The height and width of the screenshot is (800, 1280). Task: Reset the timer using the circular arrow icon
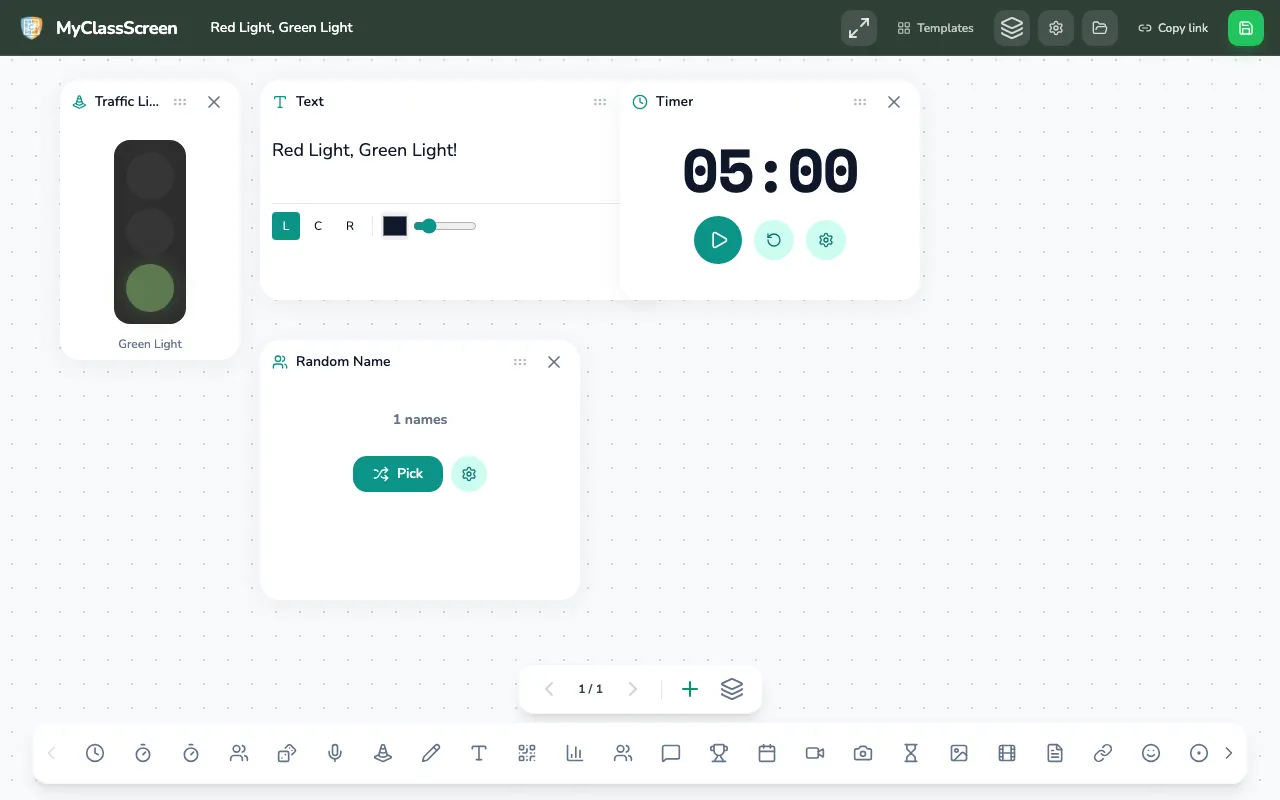[x=774, y=240]
